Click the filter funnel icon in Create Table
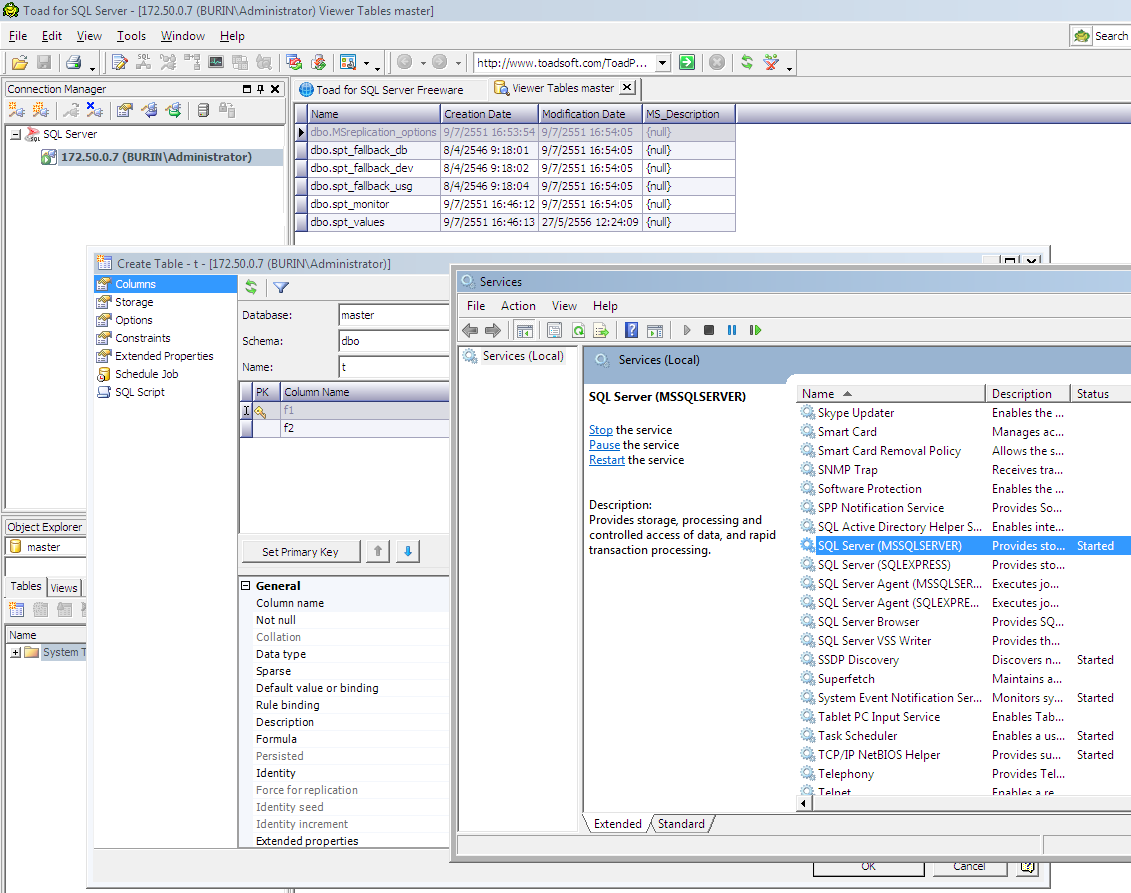Screen dimensions: 1131x893 (281, 287)
